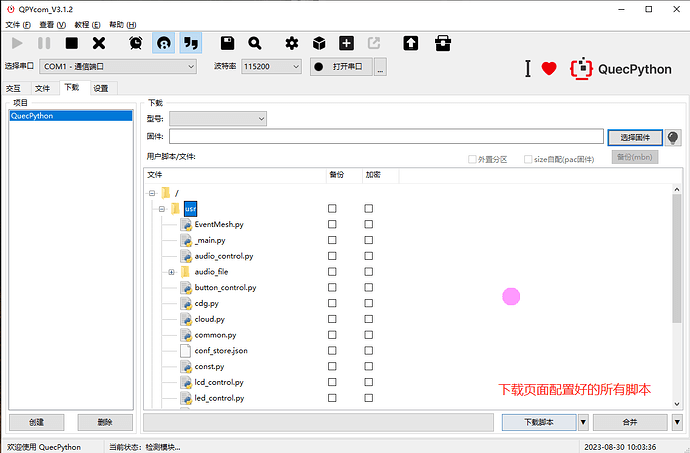The width and height of the screenshot is (690, 453).
Task: Open the 115200 baud rate dropdown
Action: click(271, 66)
